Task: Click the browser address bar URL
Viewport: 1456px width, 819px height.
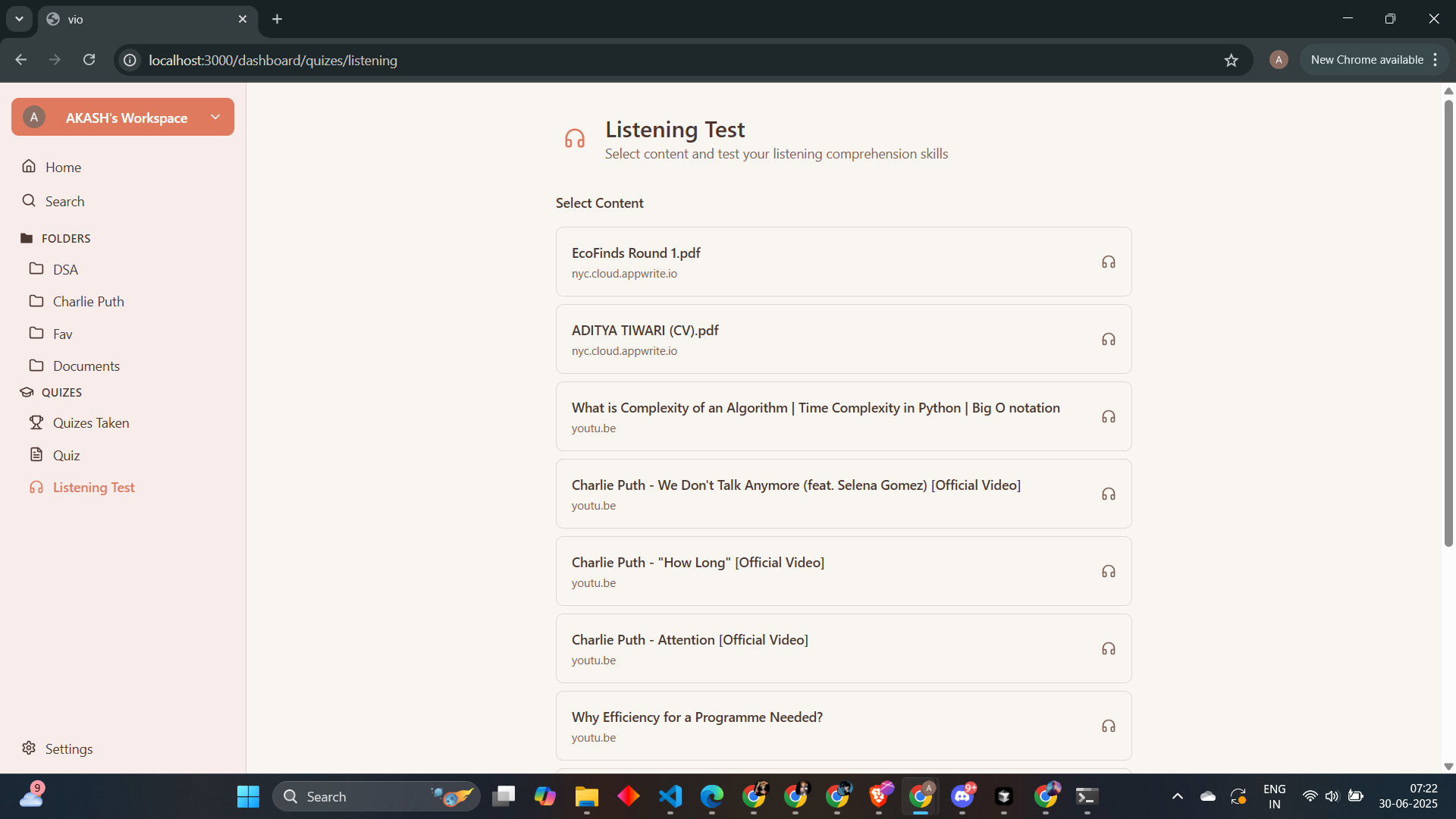Action: tap(273, 60)
